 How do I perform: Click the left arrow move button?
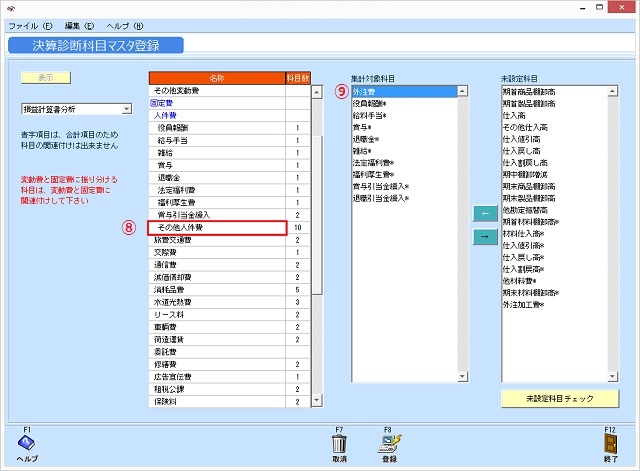coord(485,213)
